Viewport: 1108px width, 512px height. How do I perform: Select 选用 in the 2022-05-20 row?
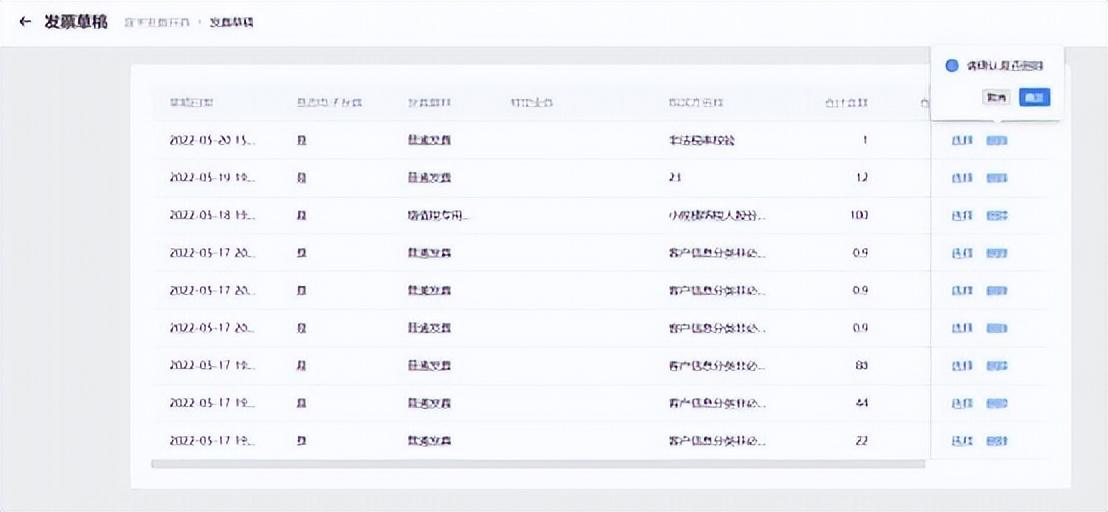tap(962, 140)
